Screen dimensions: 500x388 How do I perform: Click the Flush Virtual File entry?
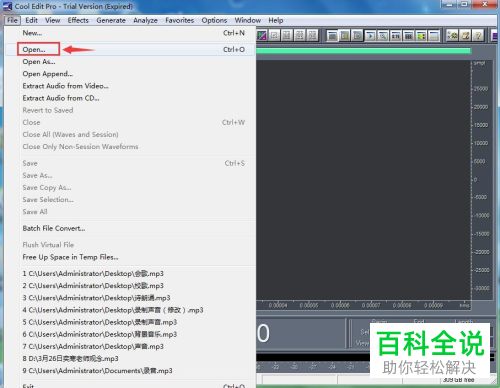coord(130,245)
